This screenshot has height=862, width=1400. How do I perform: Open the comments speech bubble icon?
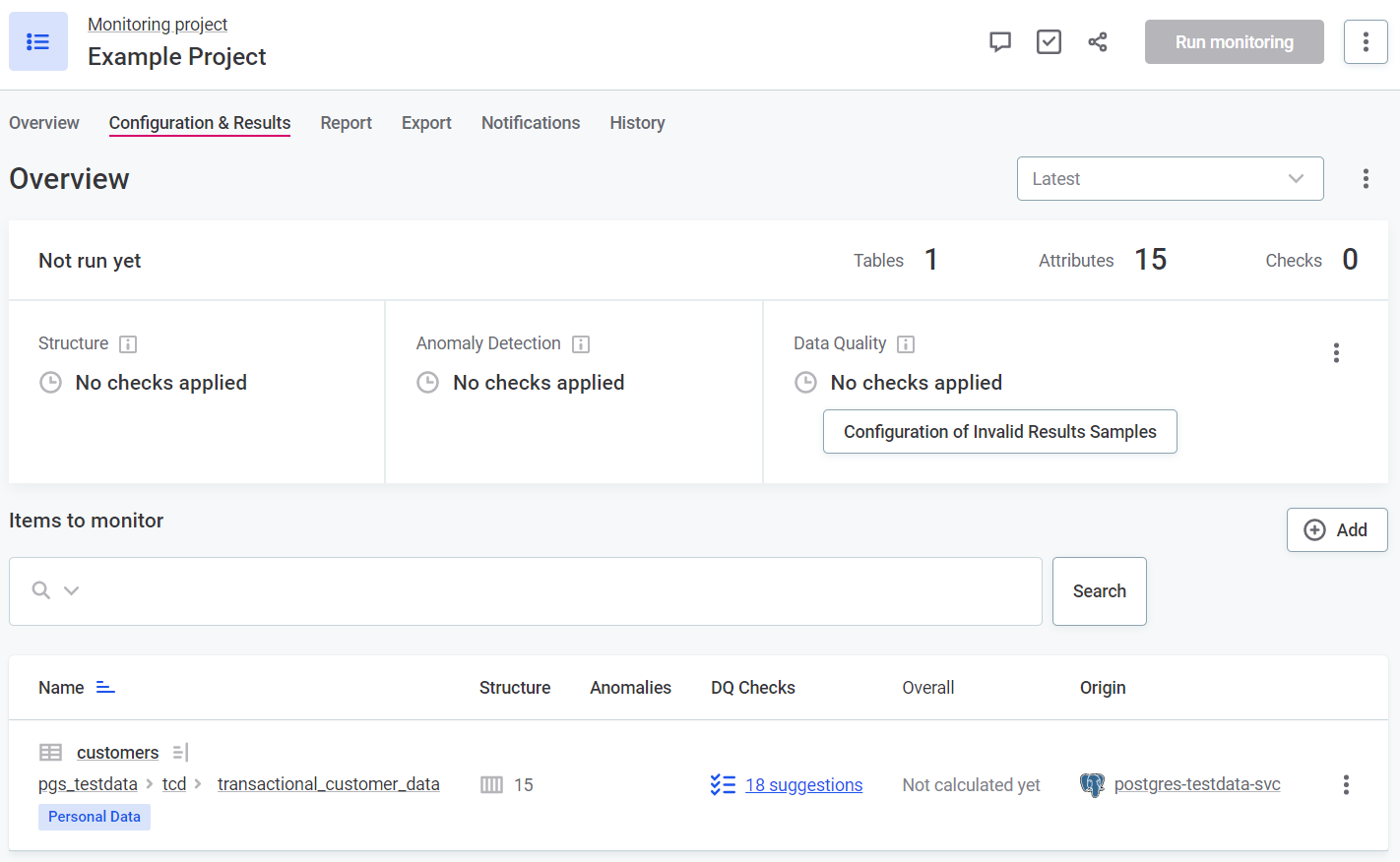click(x=999, y=41)
